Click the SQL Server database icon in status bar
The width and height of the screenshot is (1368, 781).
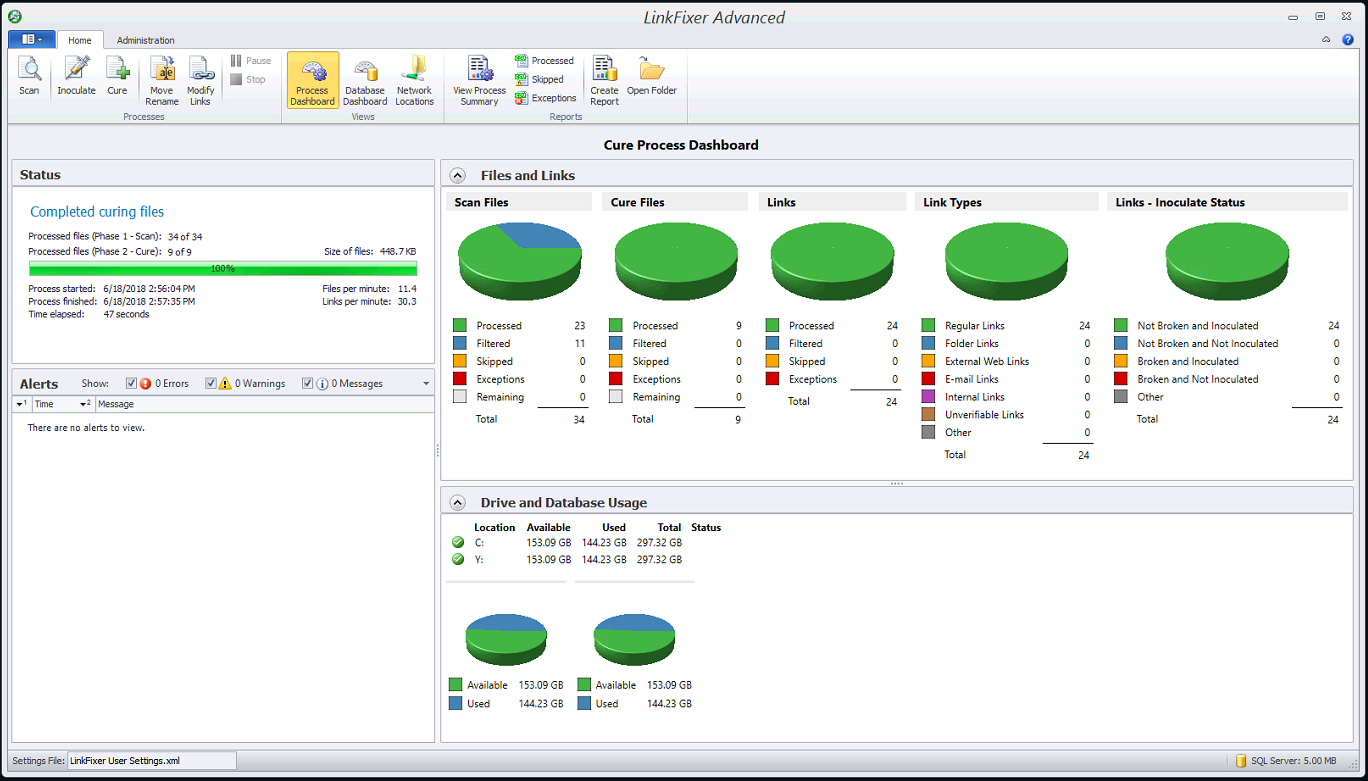pos(1241,761)
